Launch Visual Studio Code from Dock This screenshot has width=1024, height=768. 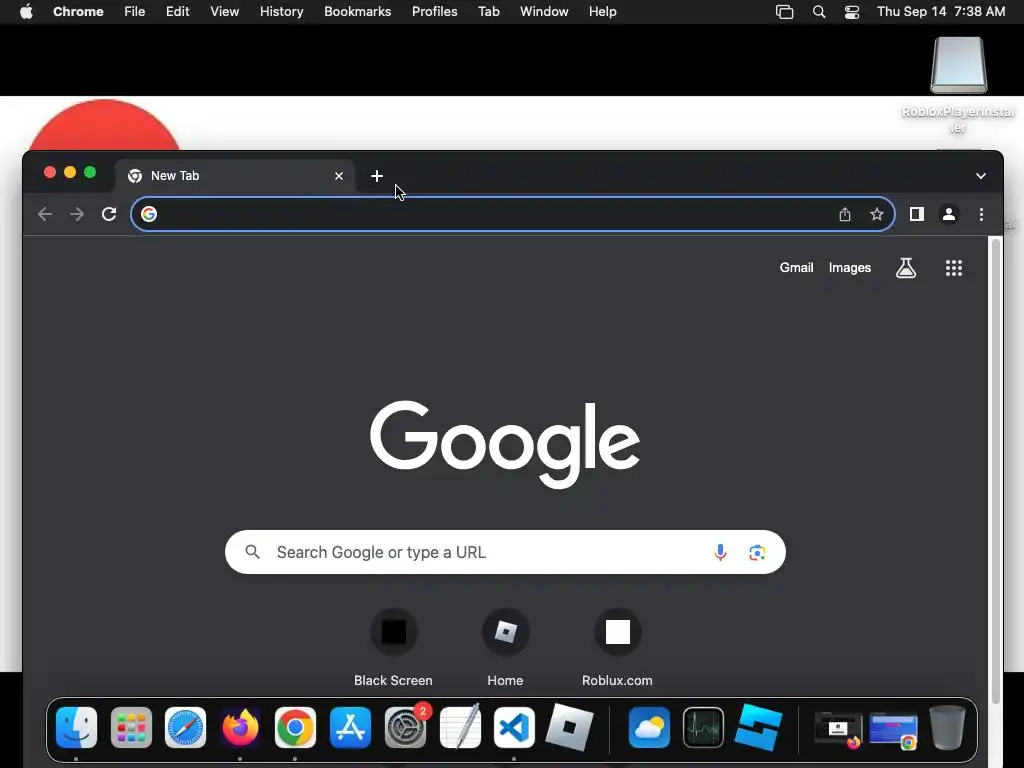(515, 728)
